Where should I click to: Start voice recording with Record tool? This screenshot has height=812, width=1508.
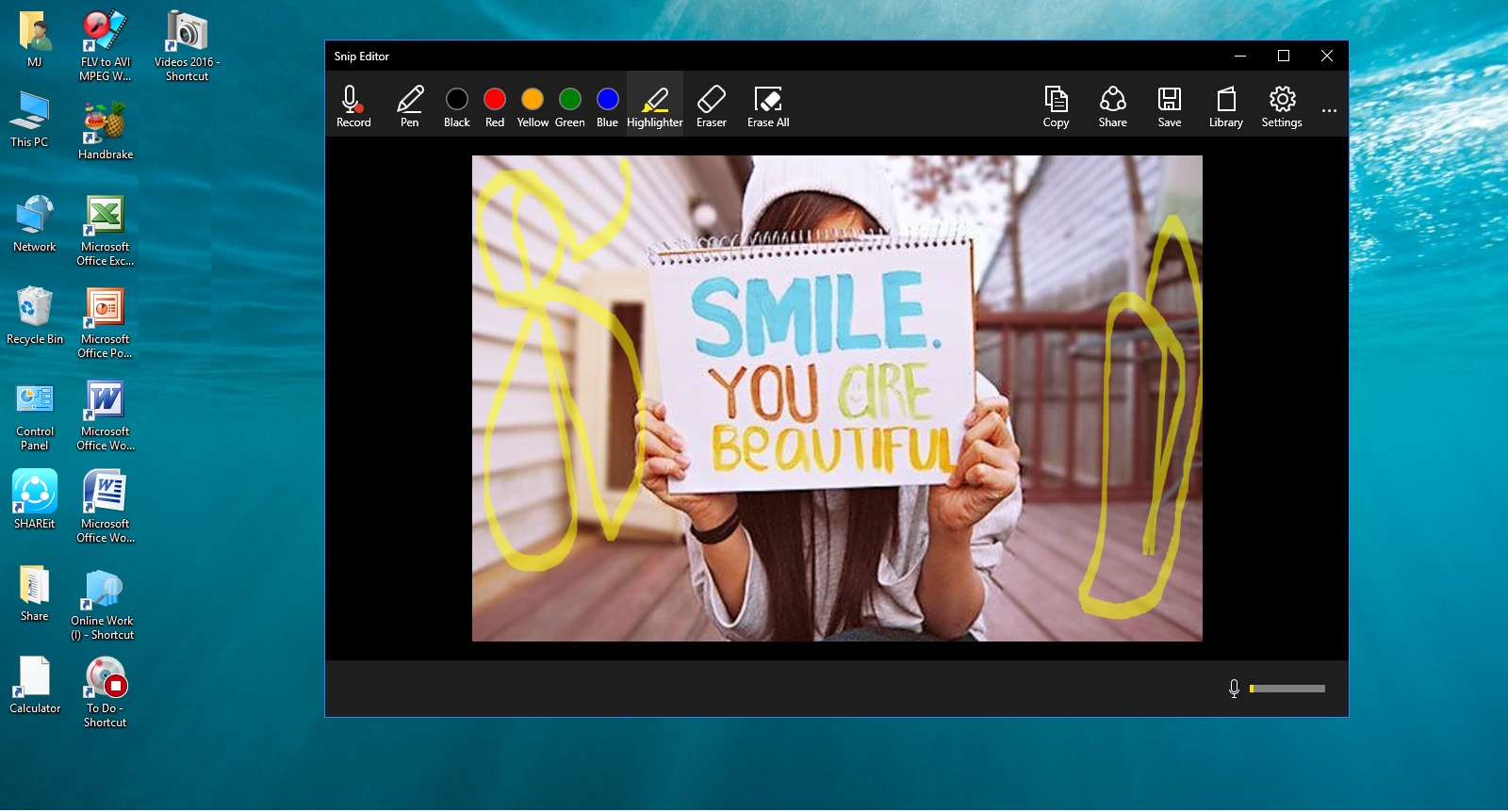coord(353,106)
